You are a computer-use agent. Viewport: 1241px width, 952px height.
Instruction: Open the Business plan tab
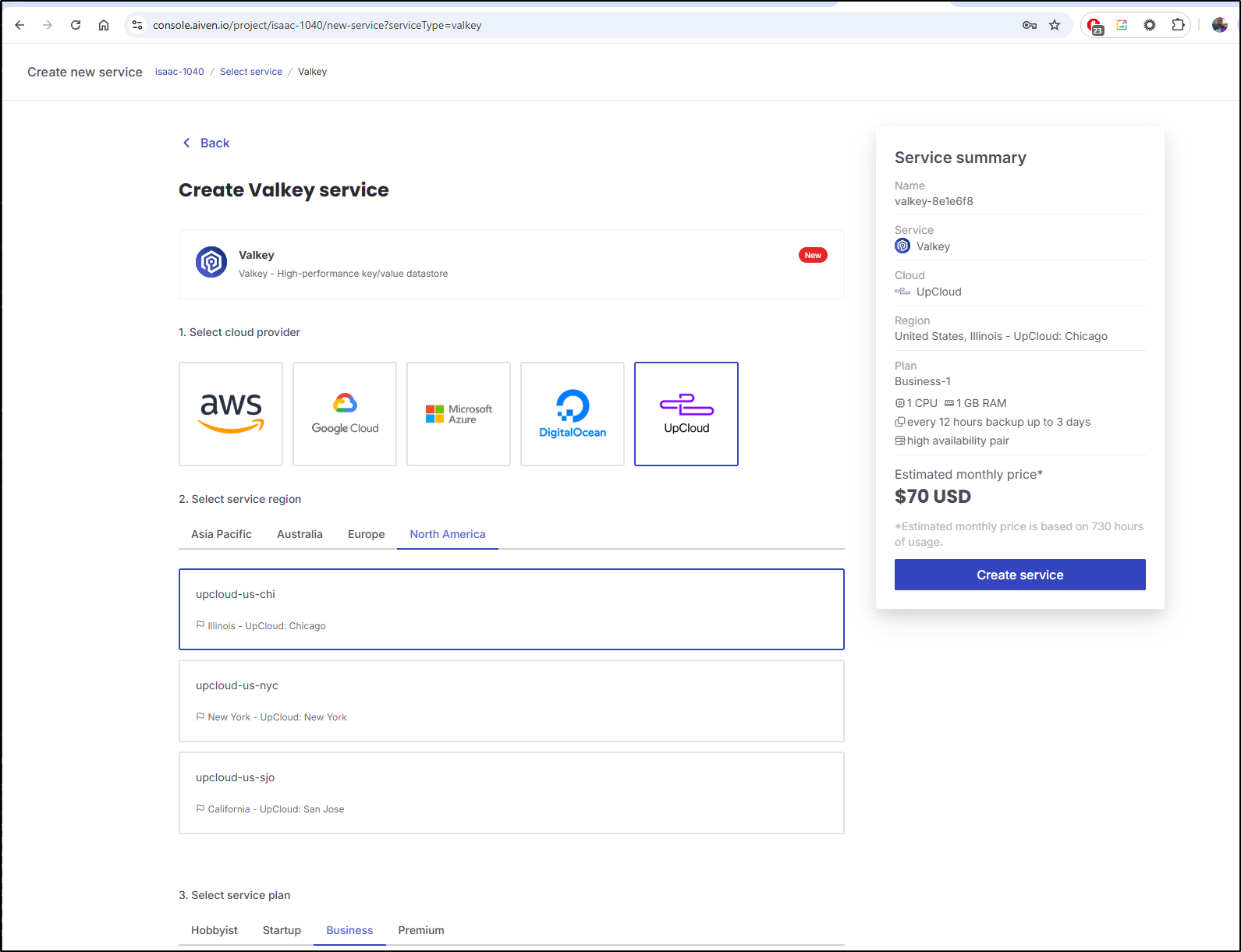(349, 930)
